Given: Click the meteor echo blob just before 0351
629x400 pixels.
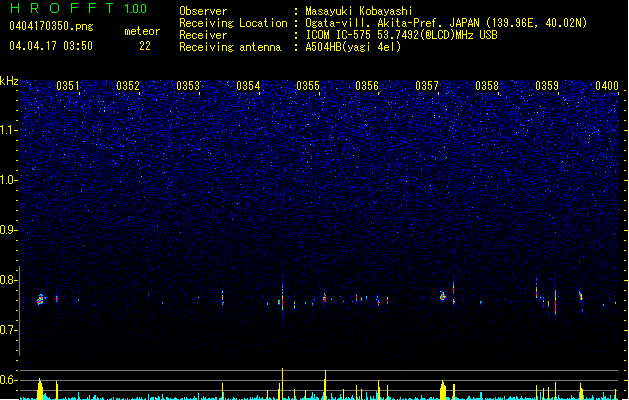Looking at the screenshot, I should point(41,299).
